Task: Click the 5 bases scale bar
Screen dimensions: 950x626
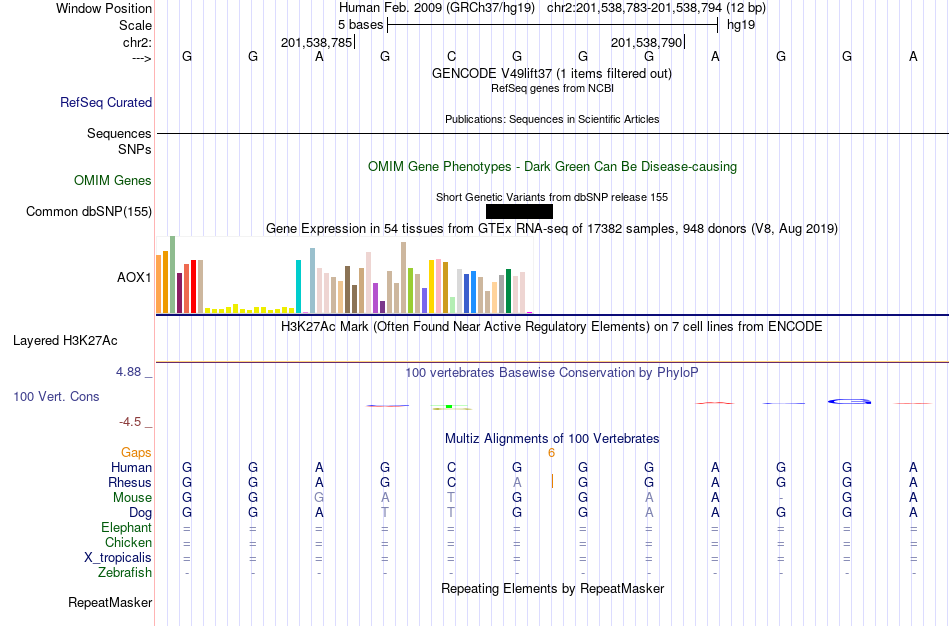Action: pyautogui.click(x=553, y=25)
